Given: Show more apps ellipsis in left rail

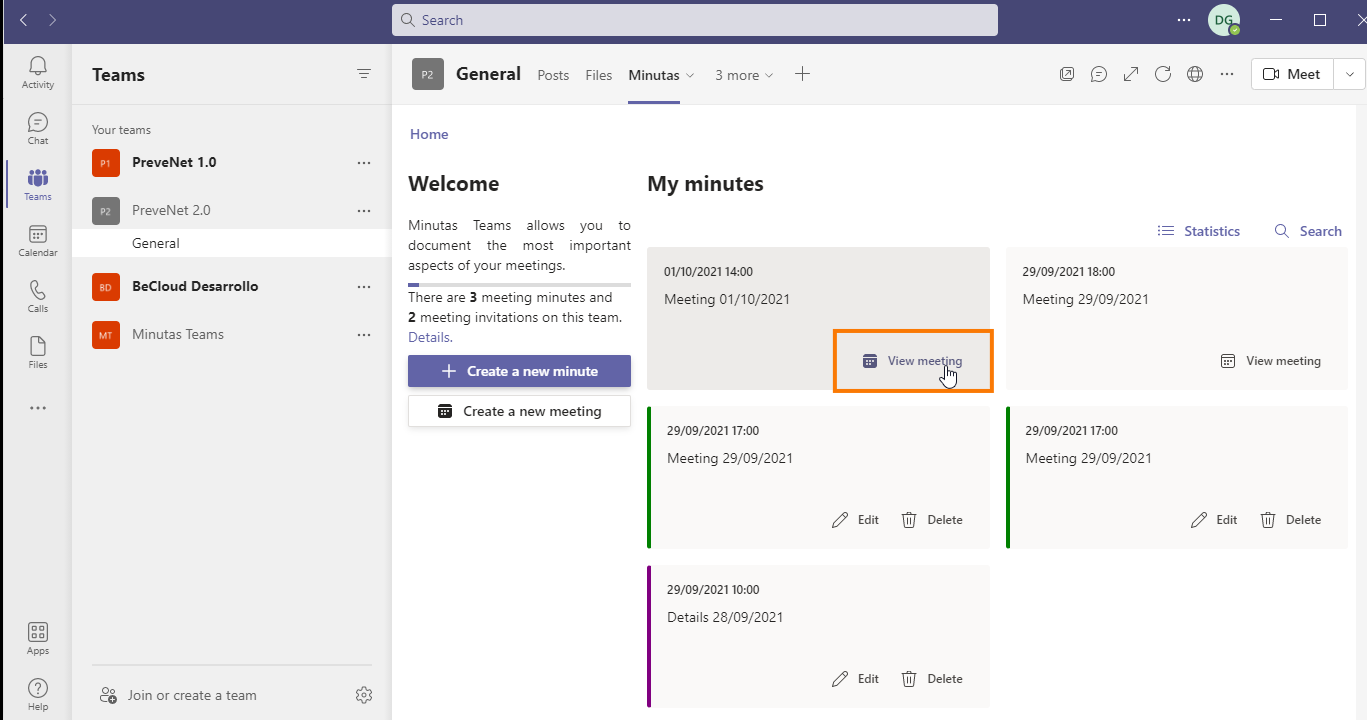Looking at the screenshot, I should pos(38,408).
